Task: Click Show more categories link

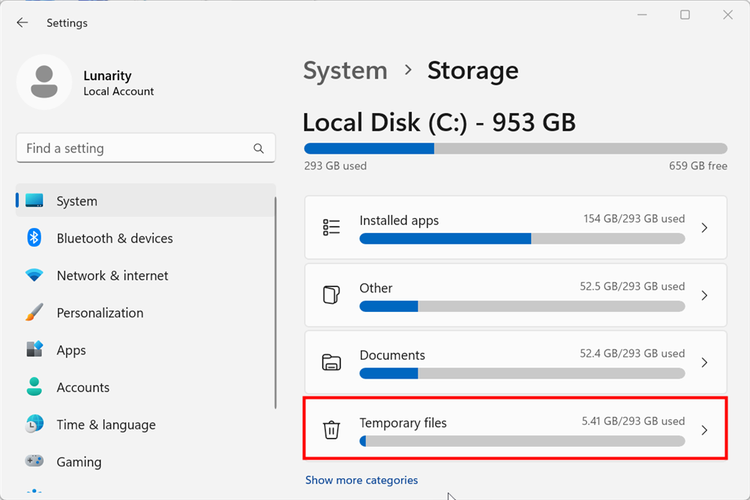Action: click(x=361, y=480)
